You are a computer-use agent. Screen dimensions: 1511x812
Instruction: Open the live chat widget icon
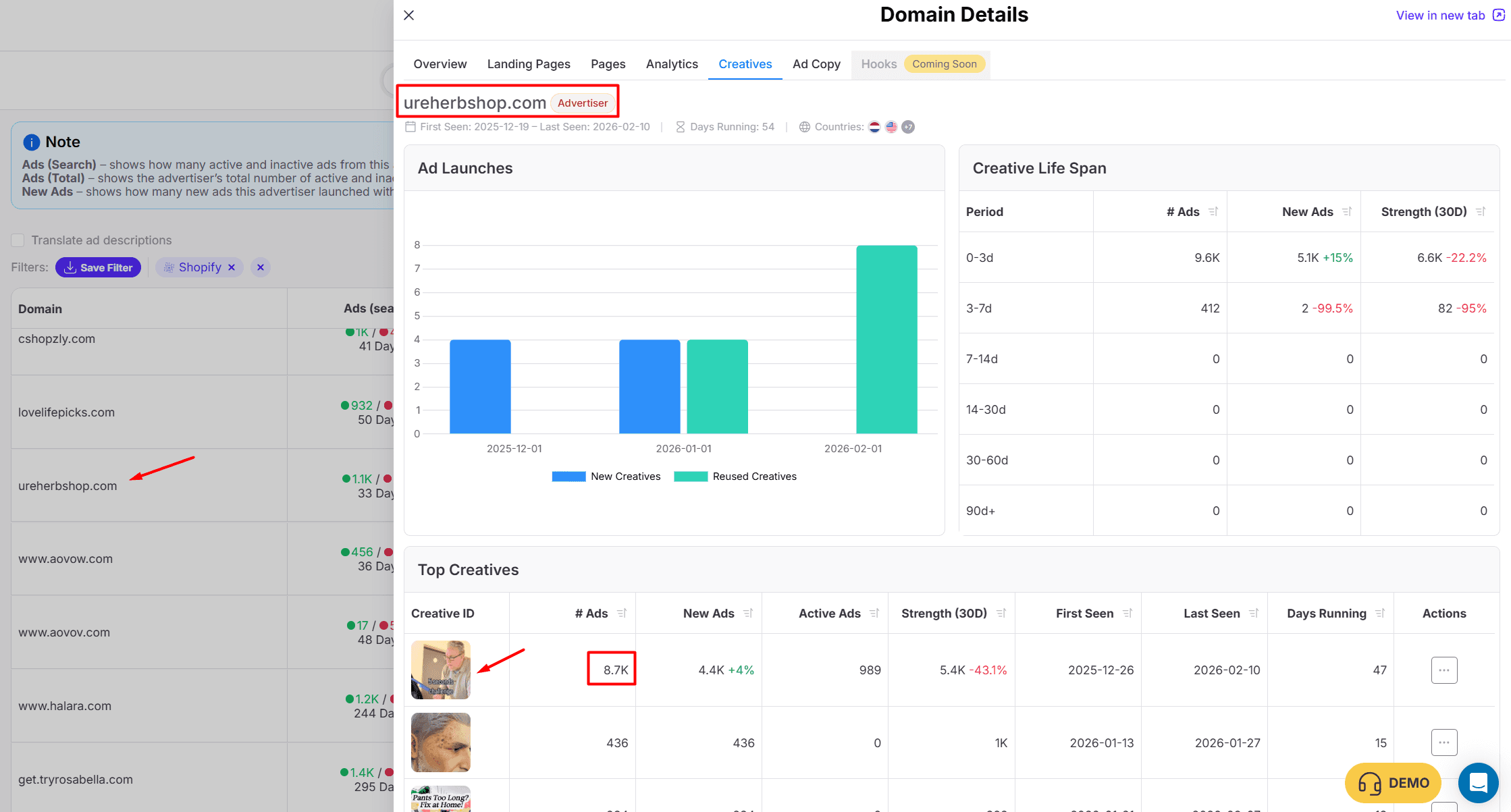tap(1478, 783)
